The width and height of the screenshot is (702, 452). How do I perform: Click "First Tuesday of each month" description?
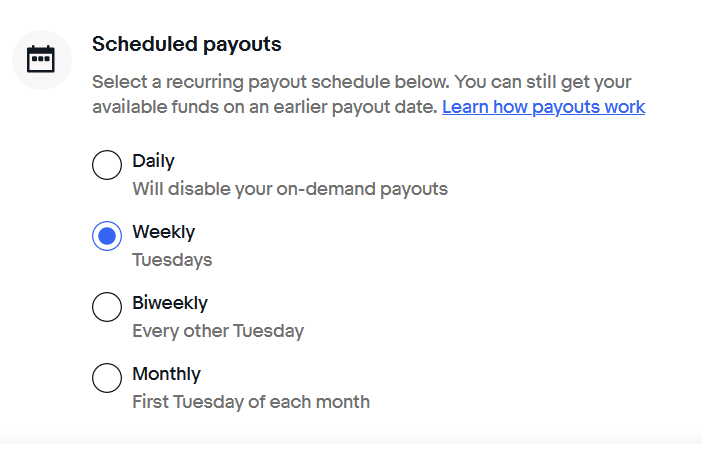(251, 402)
